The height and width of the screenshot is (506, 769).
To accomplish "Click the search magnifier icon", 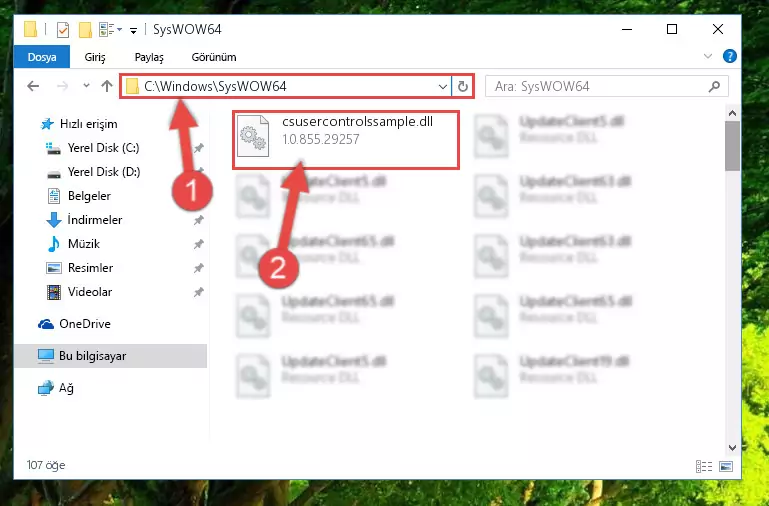I will click(715, 86).
